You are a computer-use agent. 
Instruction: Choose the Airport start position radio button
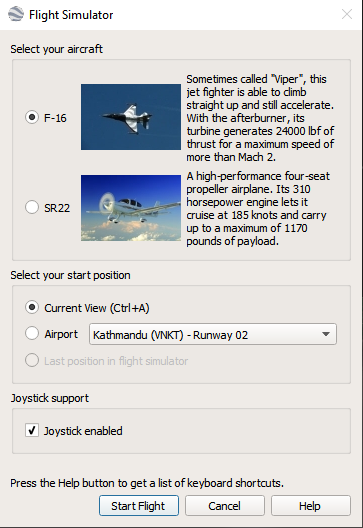[x=32, y=333]
